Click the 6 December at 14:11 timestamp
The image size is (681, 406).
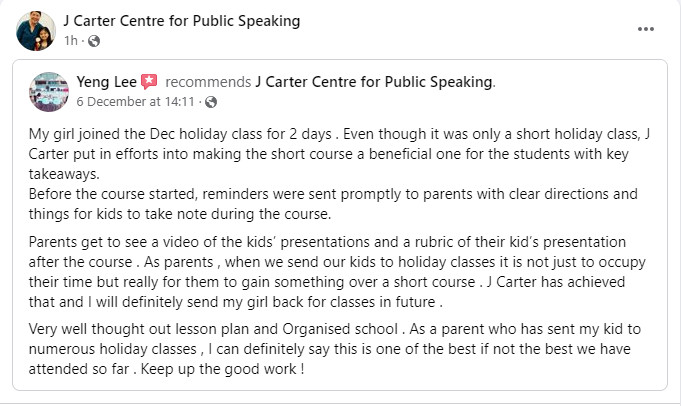click(137, 102)
